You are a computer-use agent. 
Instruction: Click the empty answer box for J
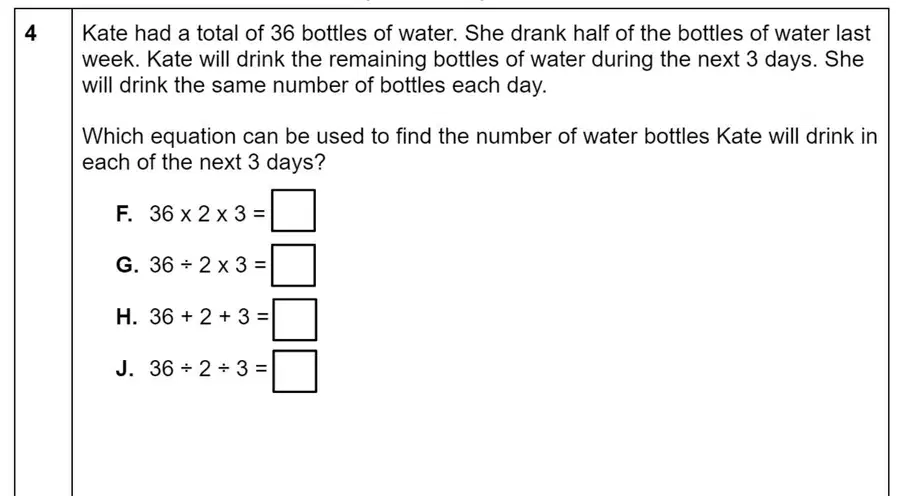[x=294, y=371]
